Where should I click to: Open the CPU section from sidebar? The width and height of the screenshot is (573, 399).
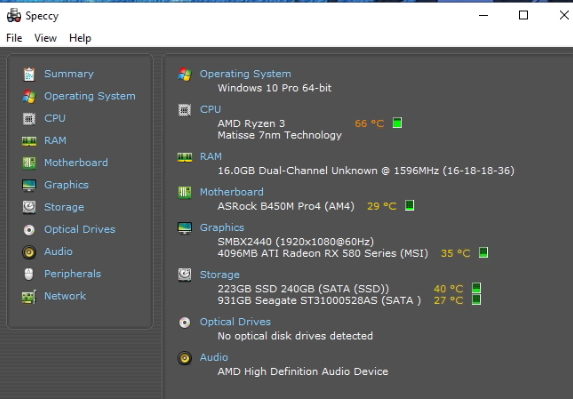(55, 118)
